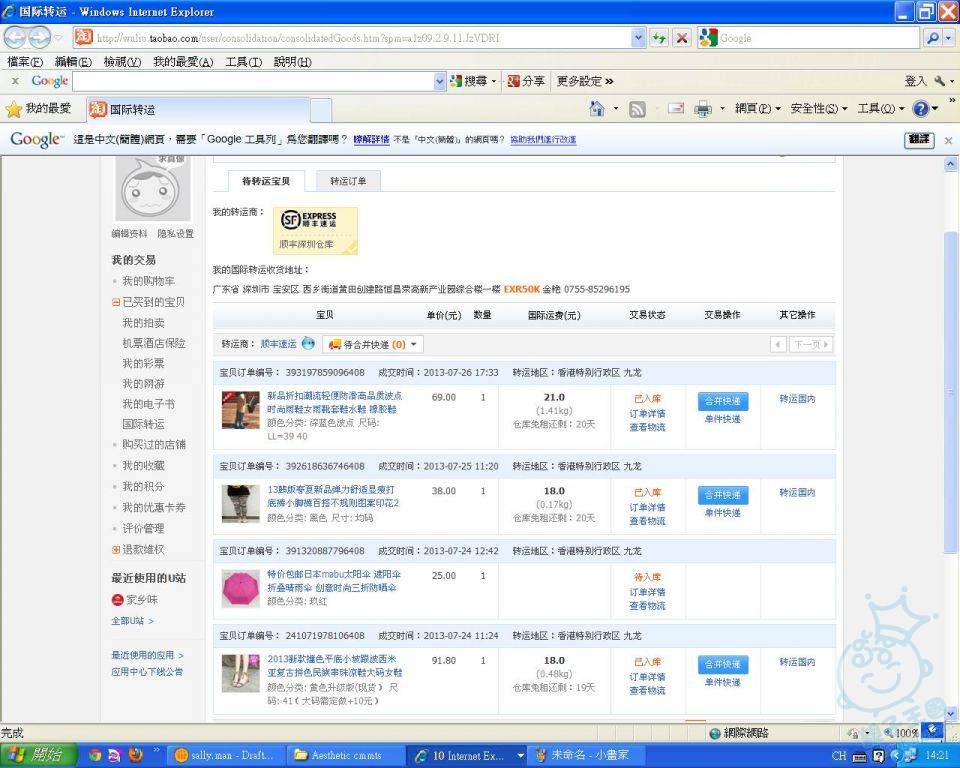This screenshot has width=960, height=768.
Task: Click 查看物流 link for the umbrella order
Action: point(647,605)
